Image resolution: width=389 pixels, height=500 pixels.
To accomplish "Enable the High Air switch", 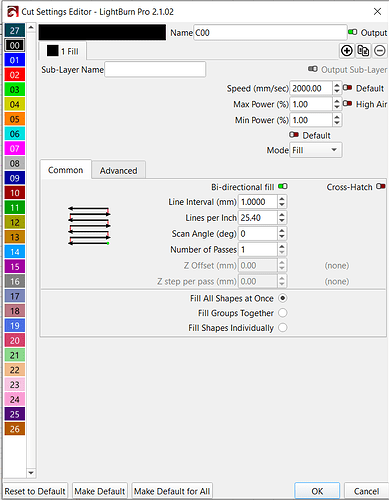I will [x=347, y=103].
